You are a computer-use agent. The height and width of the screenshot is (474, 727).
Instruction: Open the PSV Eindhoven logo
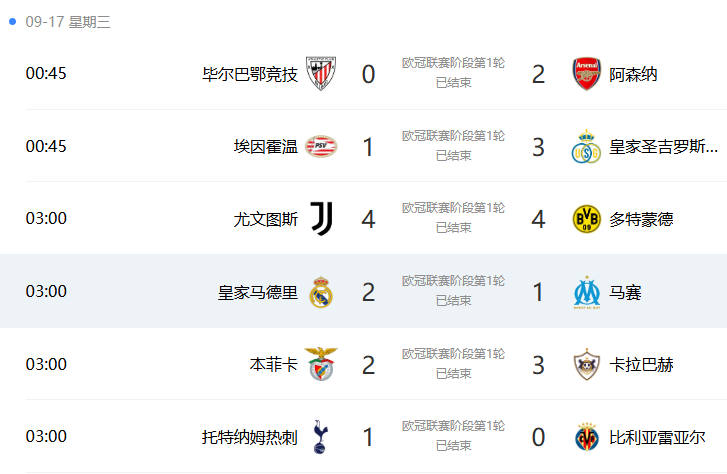click(321, 146)
